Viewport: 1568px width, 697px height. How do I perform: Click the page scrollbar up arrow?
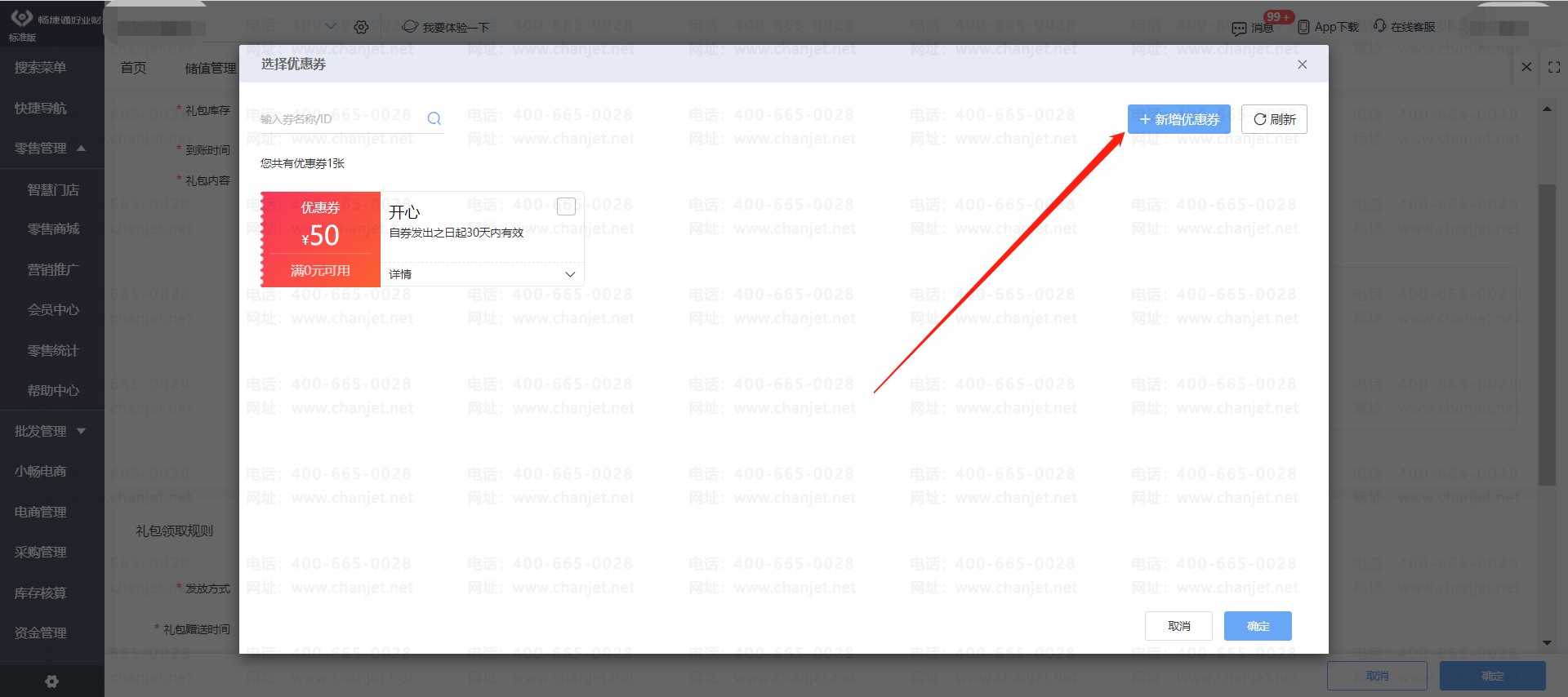click(x=1547, y=109)
